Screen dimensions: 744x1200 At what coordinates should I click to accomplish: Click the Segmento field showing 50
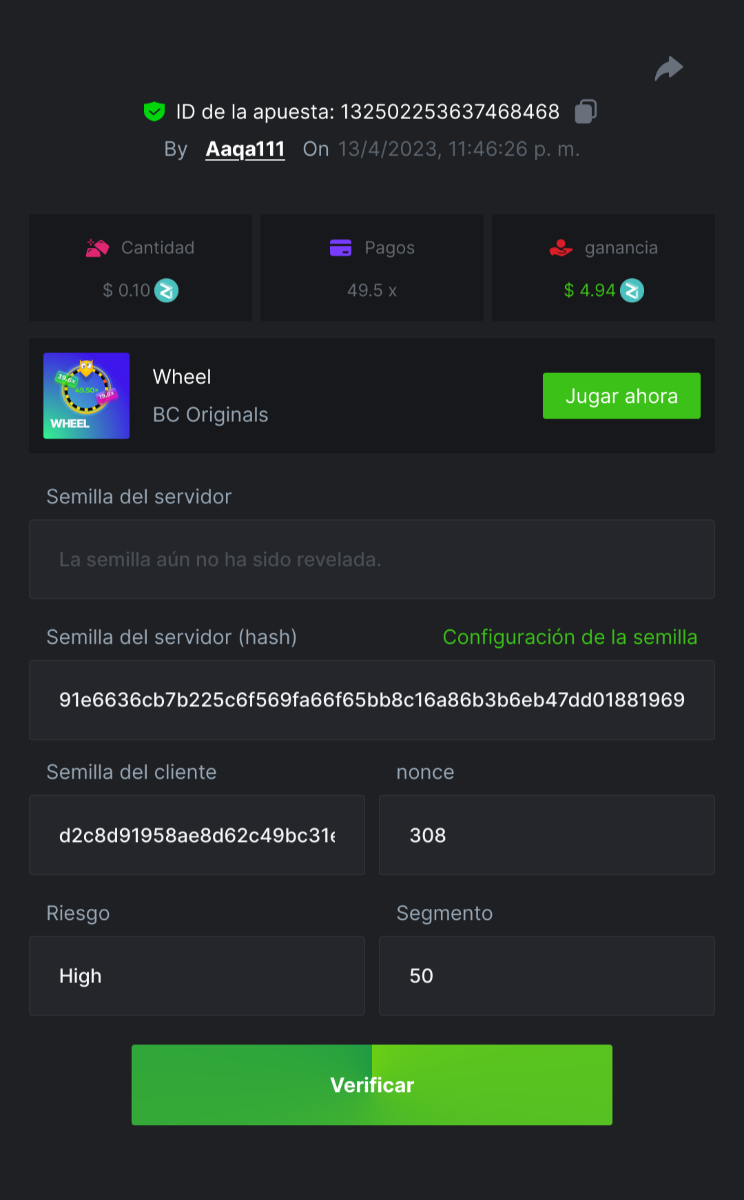[x=546, y=976]
